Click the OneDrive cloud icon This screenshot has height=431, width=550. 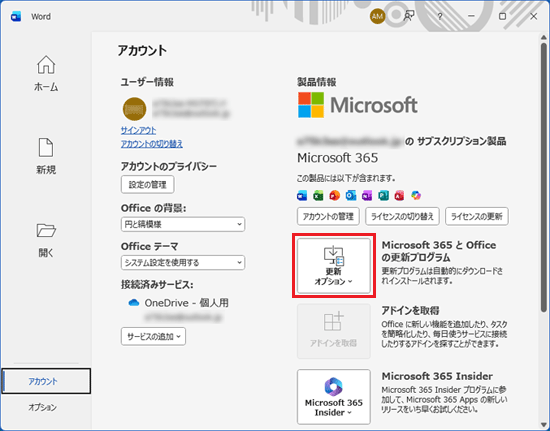pos(134,303)
